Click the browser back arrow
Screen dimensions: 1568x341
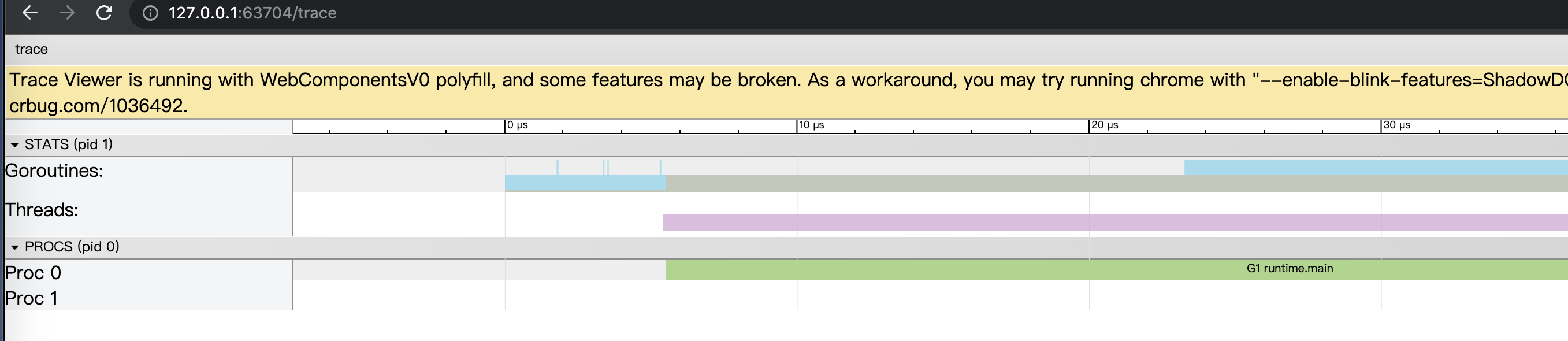tap(30, 13)
